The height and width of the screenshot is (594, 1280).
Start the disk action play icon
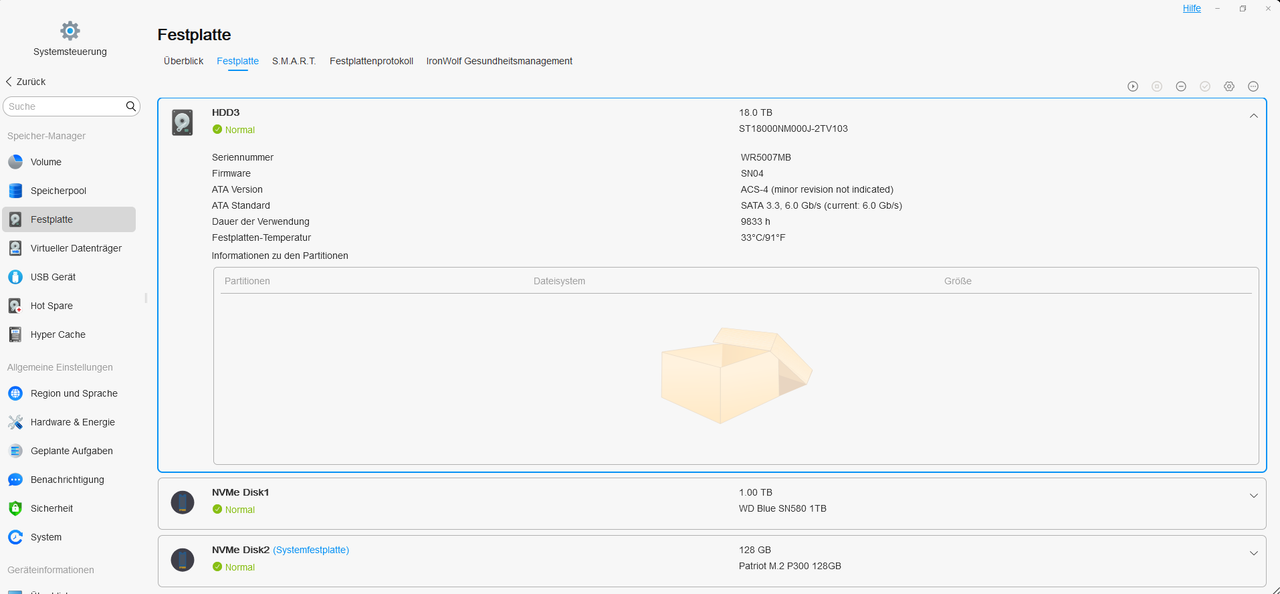[1133, 87]
